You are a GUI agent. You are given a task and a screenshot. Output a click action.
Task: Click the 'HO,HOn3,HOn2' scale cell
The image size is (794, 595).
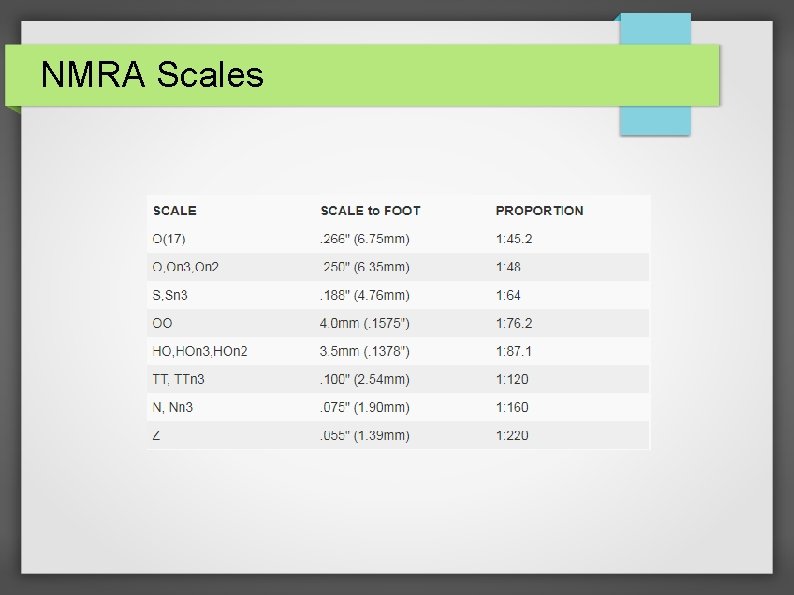pos(200,351)
